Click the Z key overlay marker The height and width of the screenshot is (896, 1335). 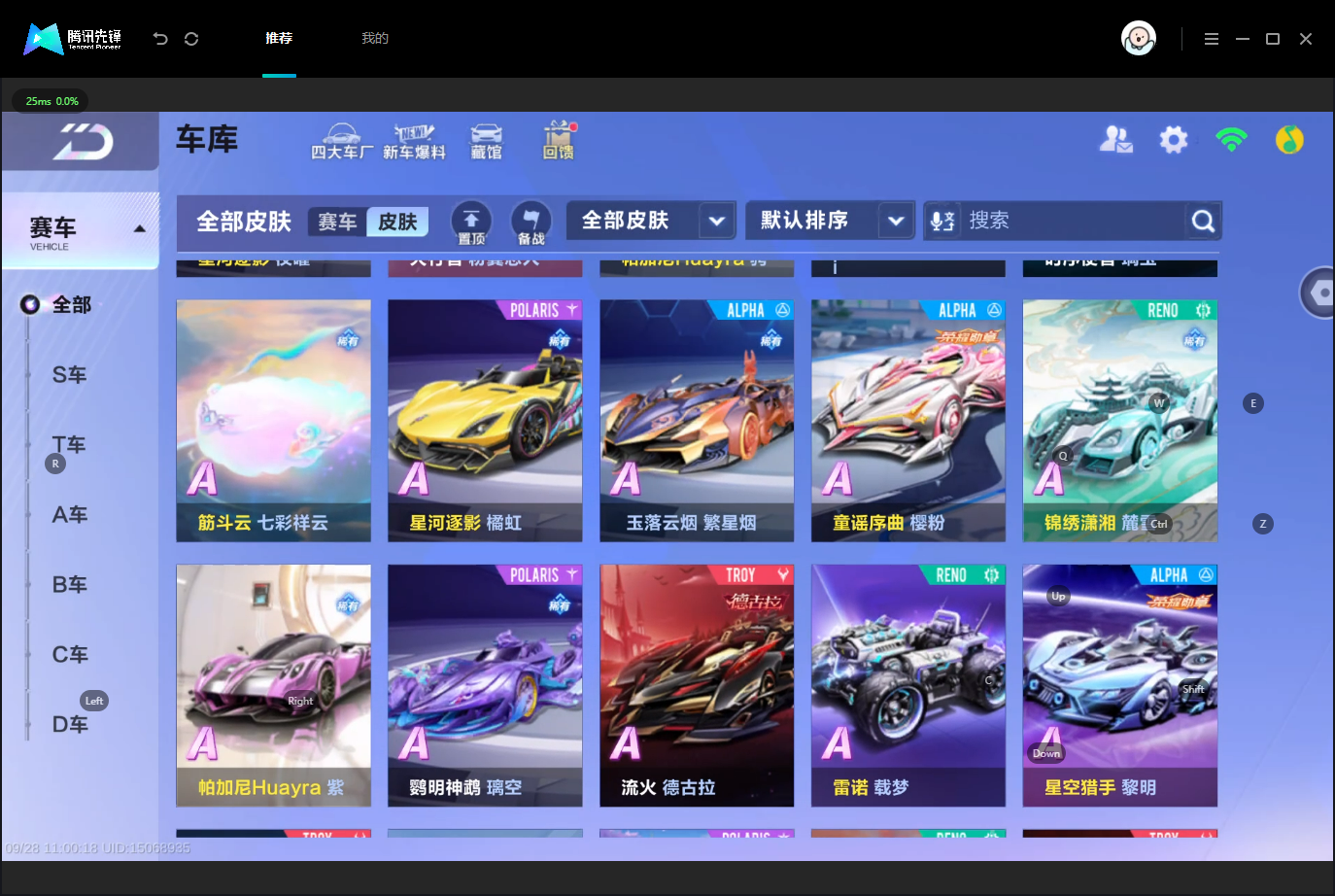coord(1263,524)
